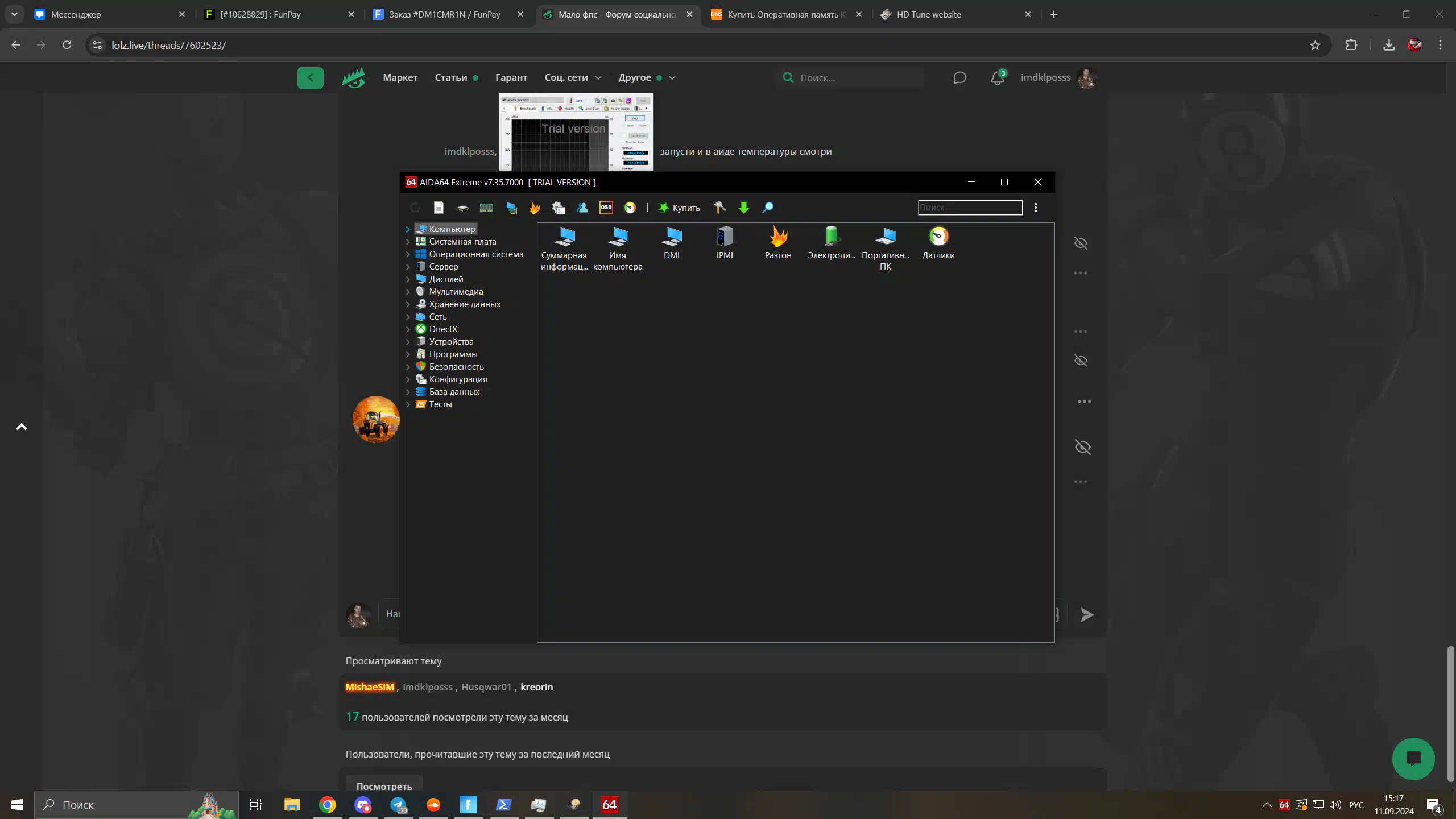The height and width of the screenshot is (819, 1456).
Task: Click the key tools icon in AIDA64 toolbar
Action: (x=719, y=208)
